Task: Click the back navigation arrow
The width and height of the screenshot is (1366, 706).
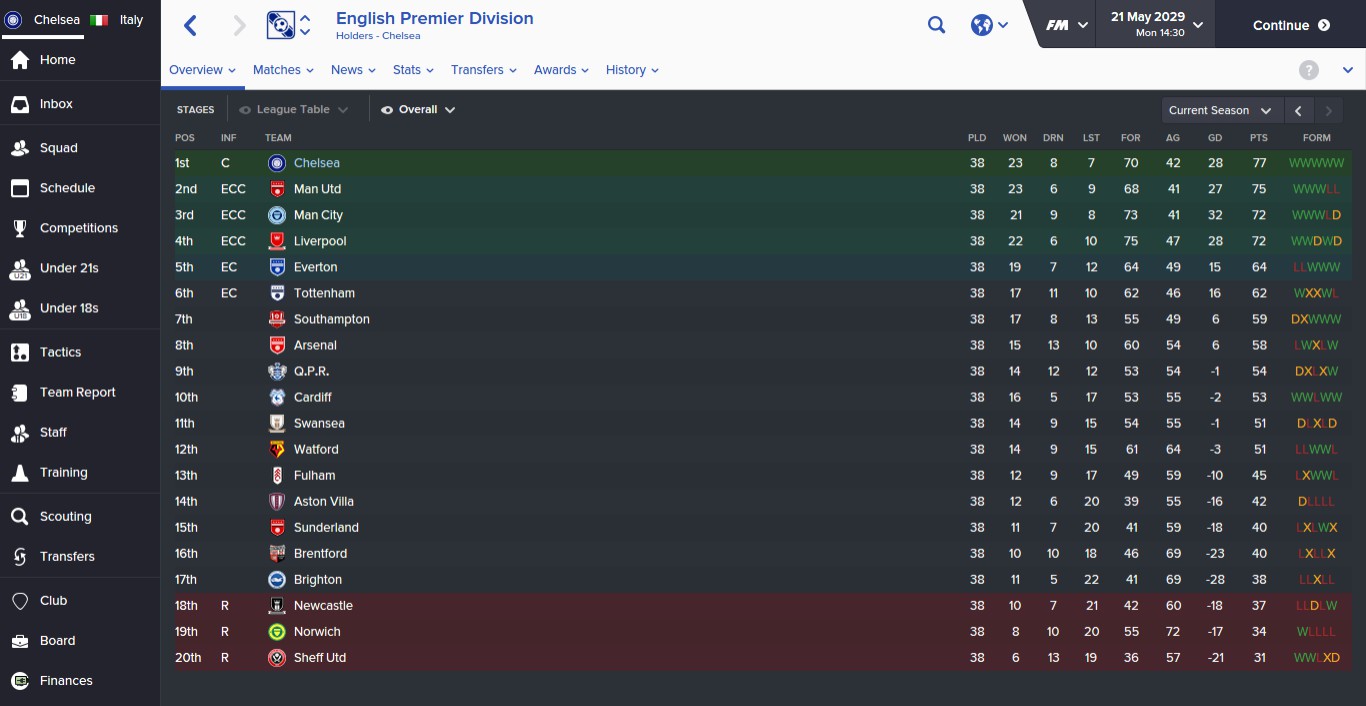Action: pyautogui.click(x=191, y=26)
